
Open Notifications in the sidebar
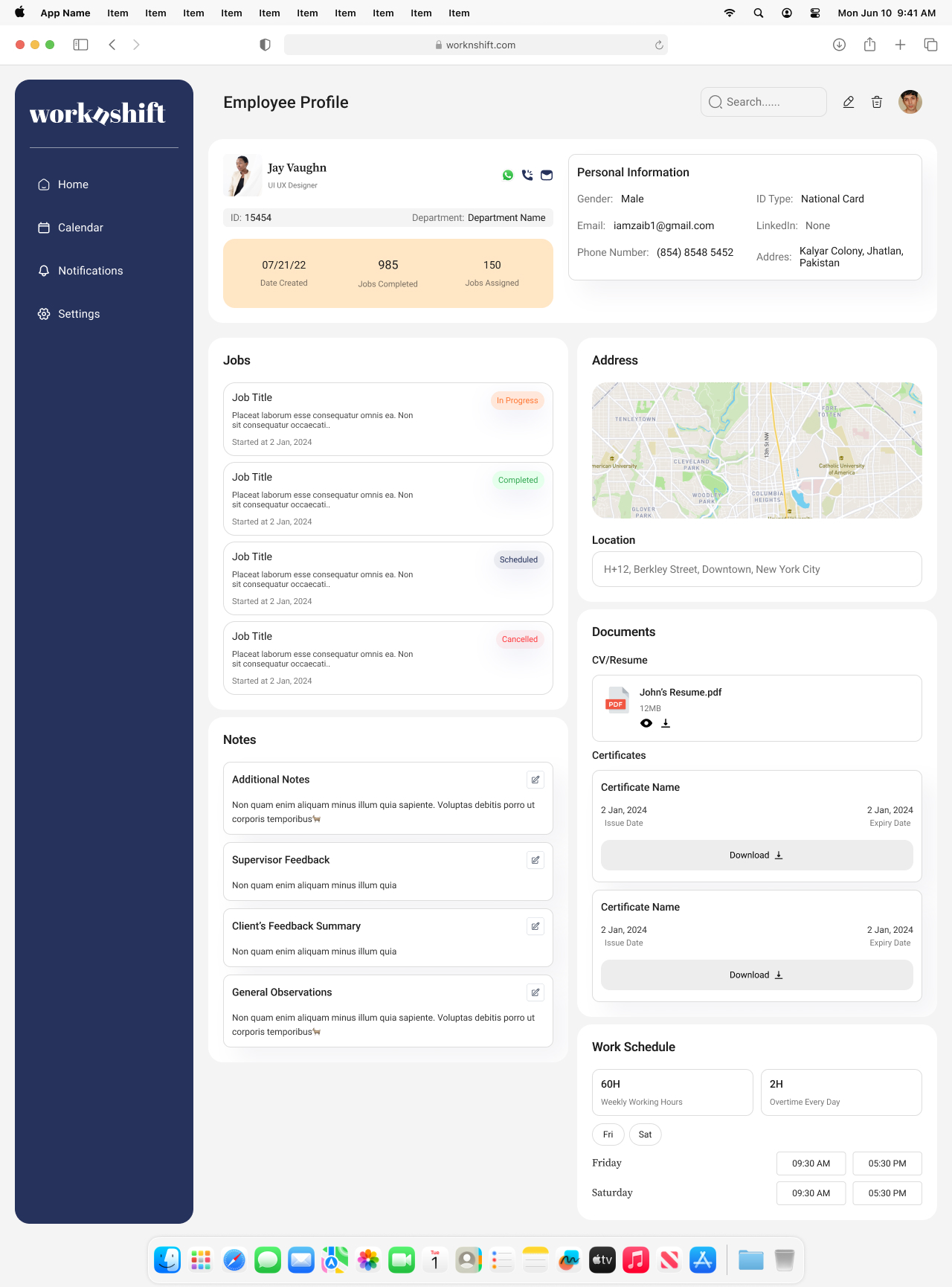coord(80,271)
